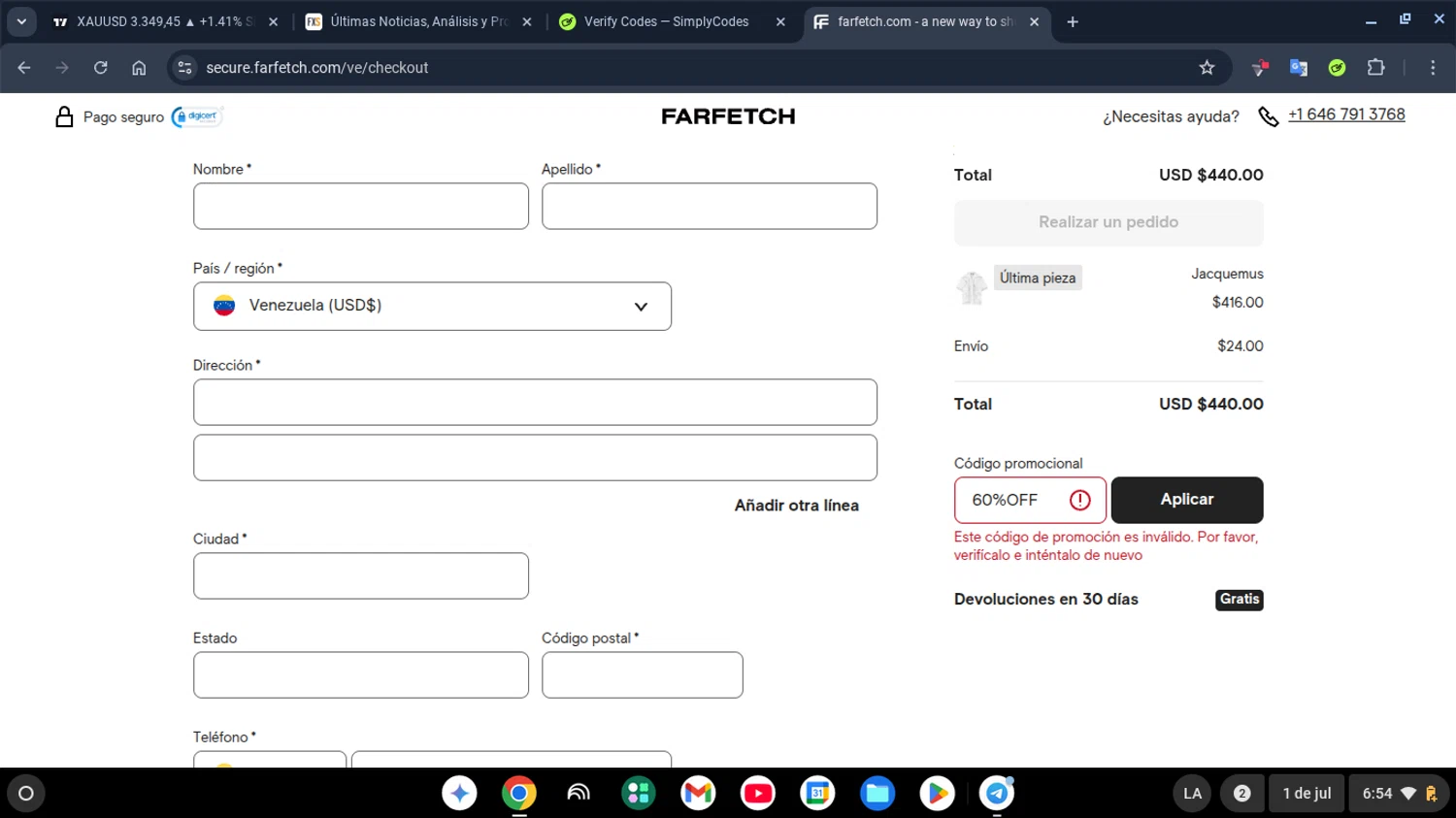Open the Files app from the shelf

tap(877, 794)
